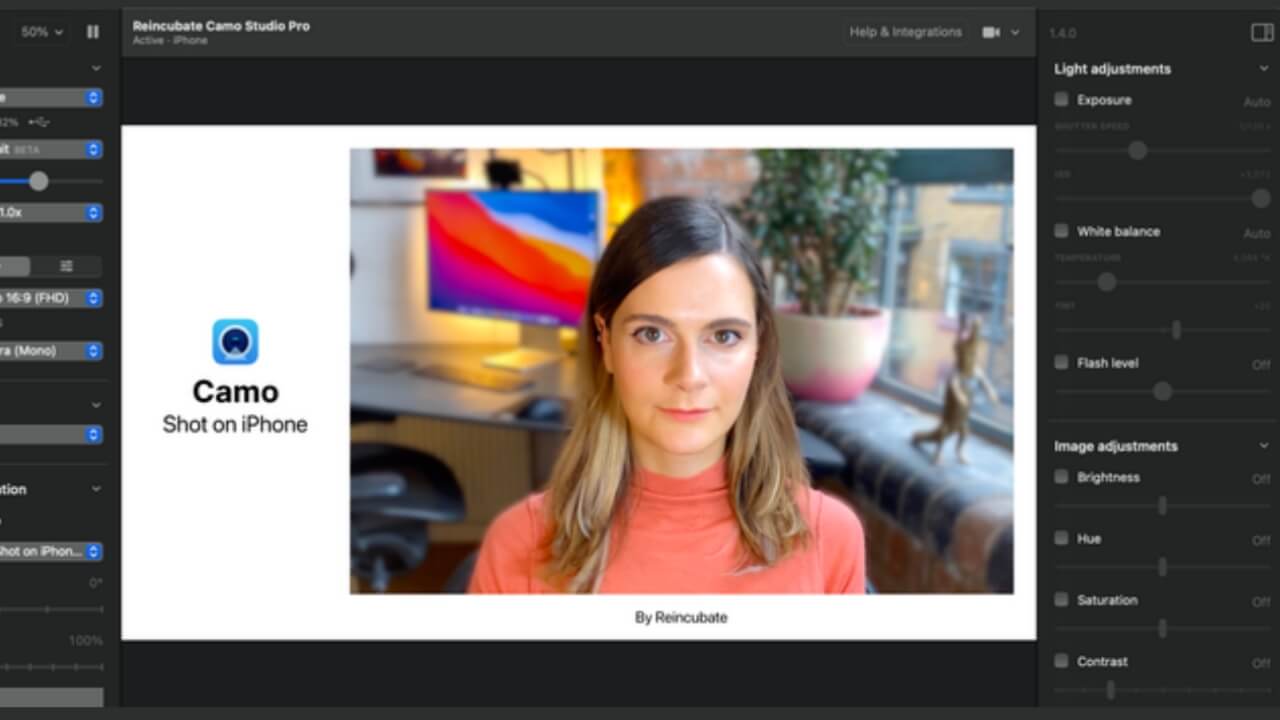
Task: Click the 'Off' value beside Flash level
Action: [1262, 365]
